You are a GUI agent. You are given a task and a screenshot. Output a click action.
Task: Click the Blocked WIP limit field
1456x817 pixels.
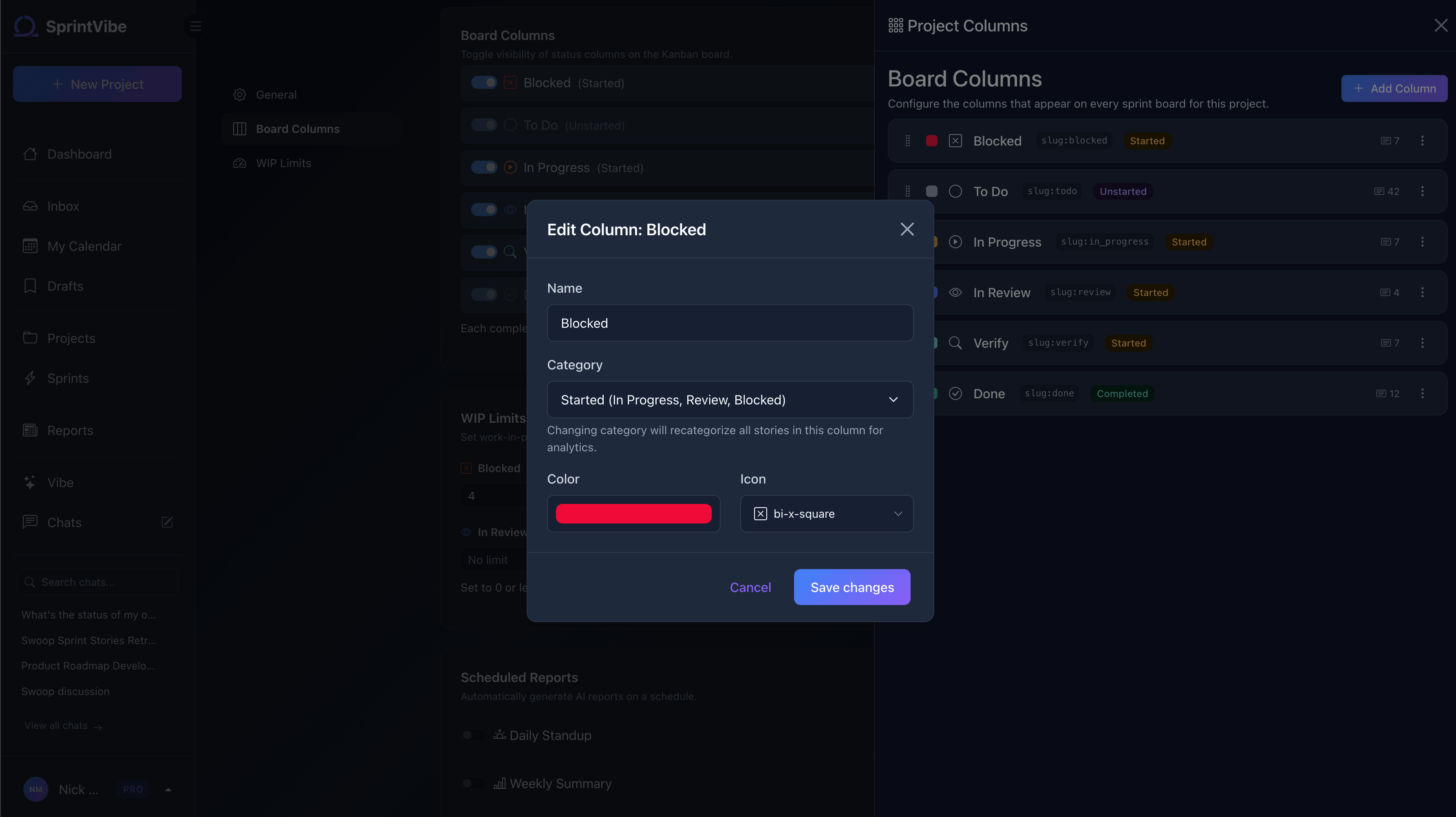494,496
